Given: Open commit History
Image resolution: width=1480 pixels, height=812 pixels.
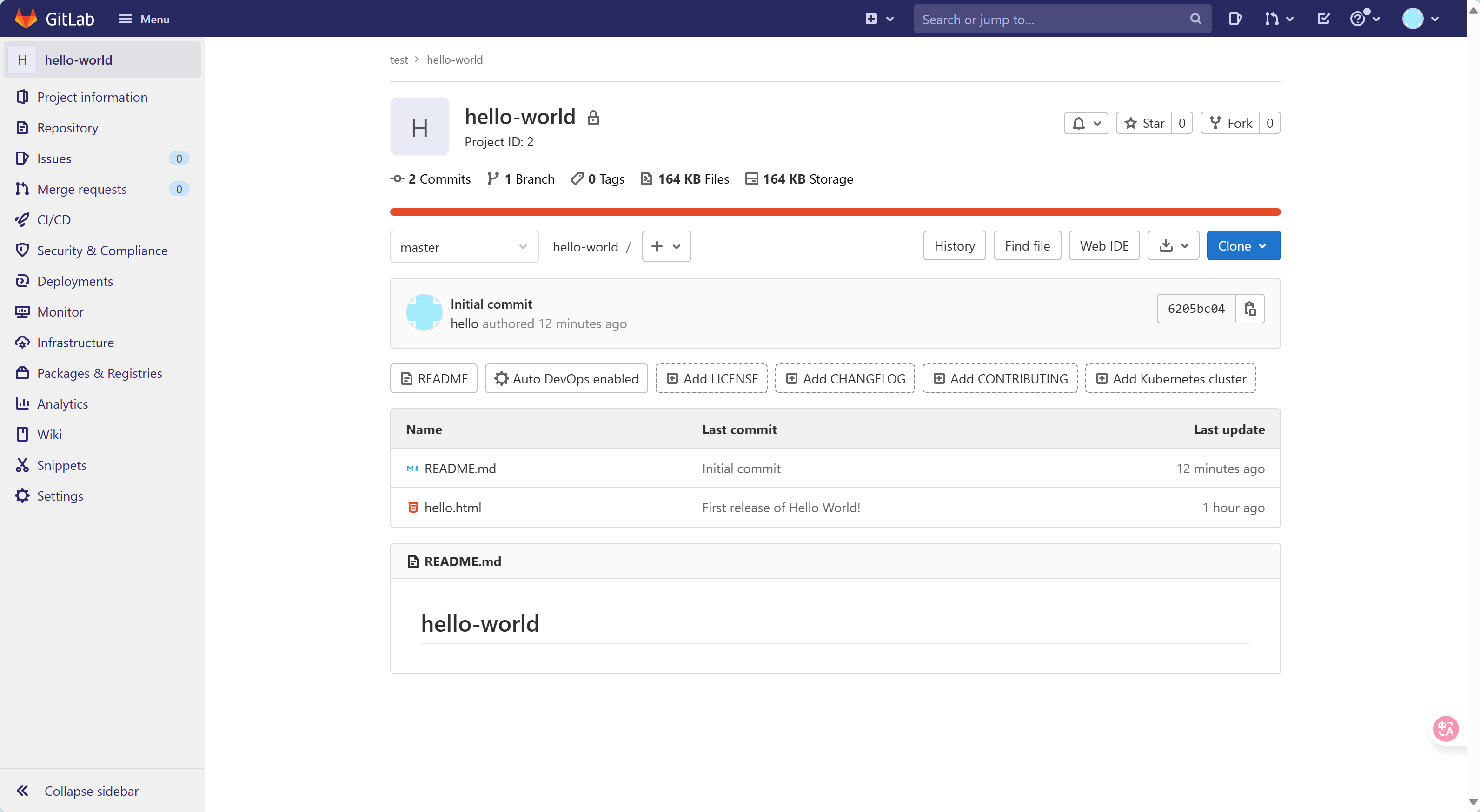Looking at the screenshot, I should click(x=954, y=246).
